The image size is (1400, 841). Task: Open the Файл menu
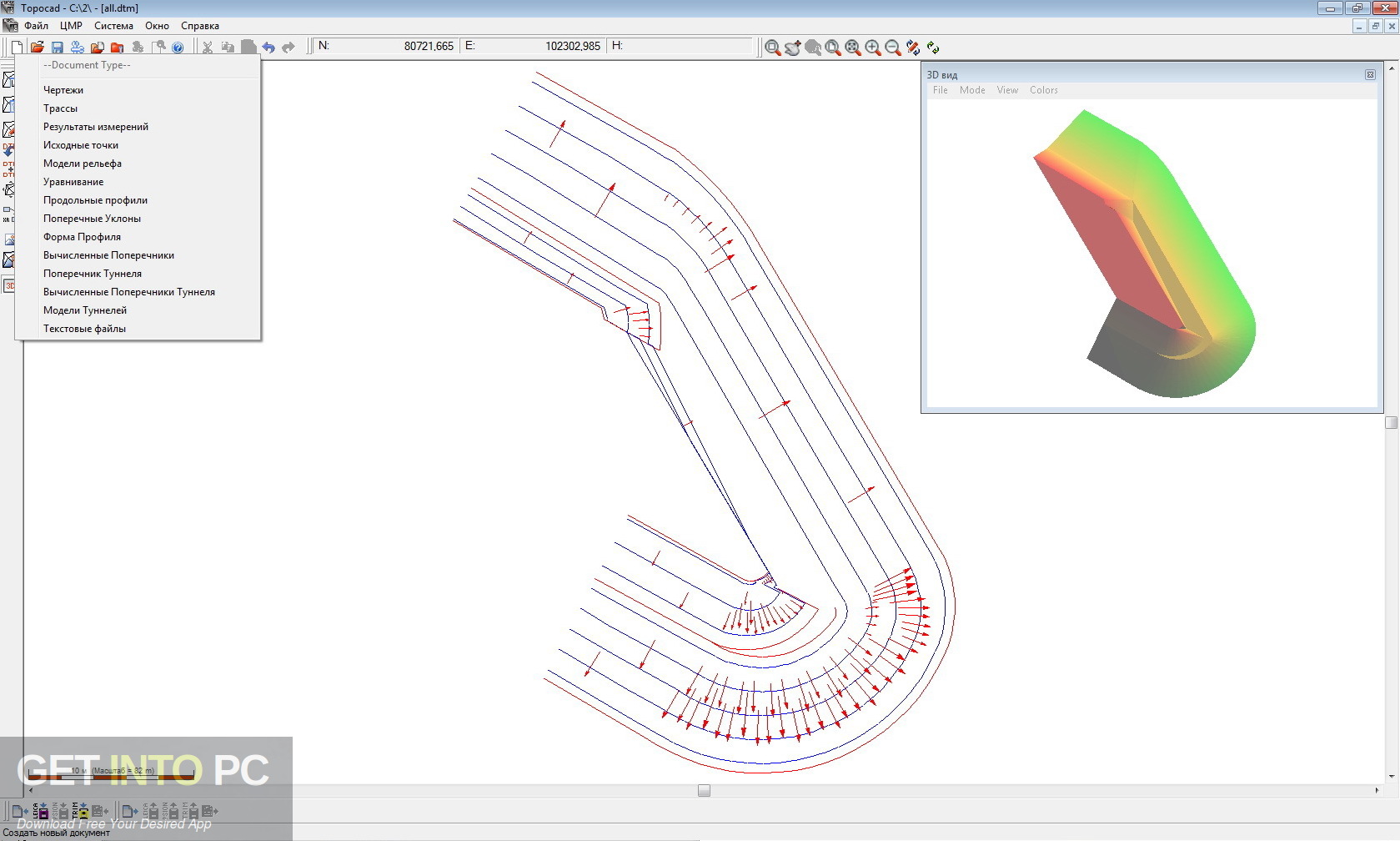[36, 26]
